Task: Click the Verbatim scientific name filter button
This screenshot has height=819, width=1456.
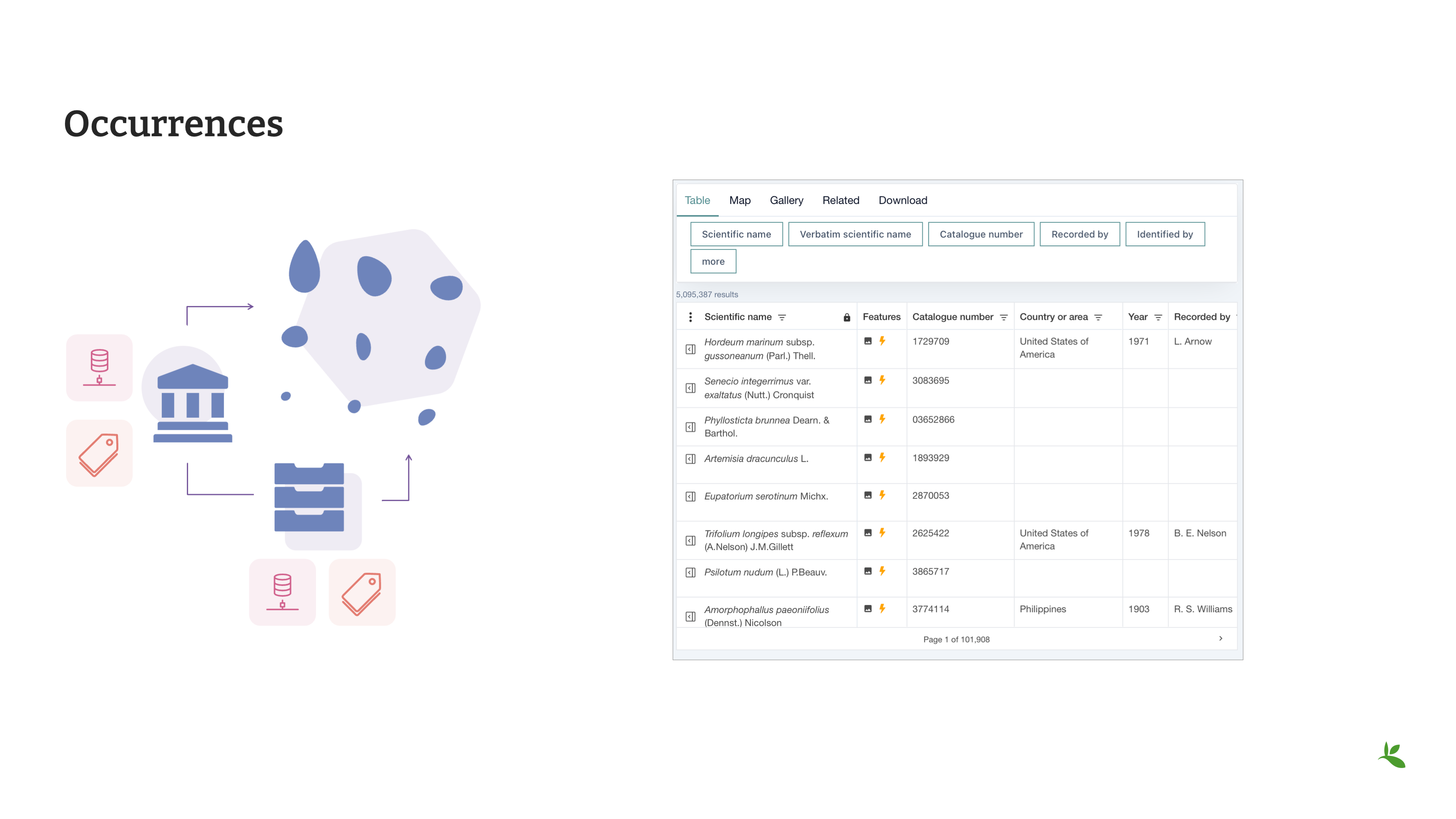Action: coord(854,234)
